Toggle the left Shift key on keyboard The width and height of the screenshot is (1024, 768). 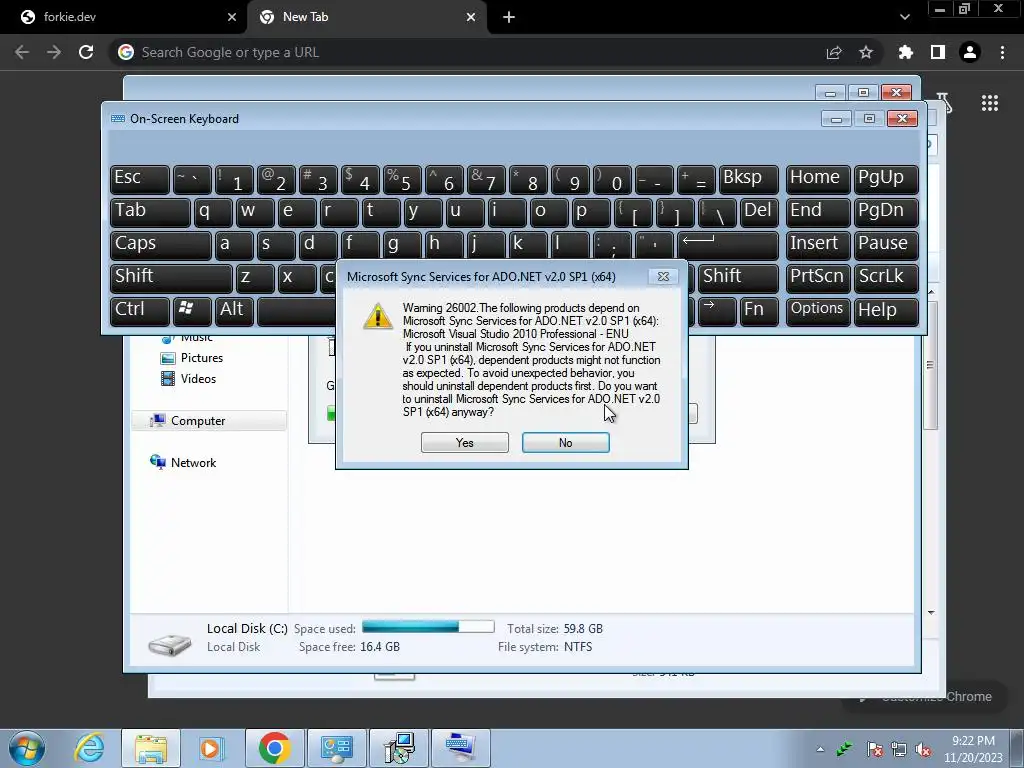click(171, 278)
